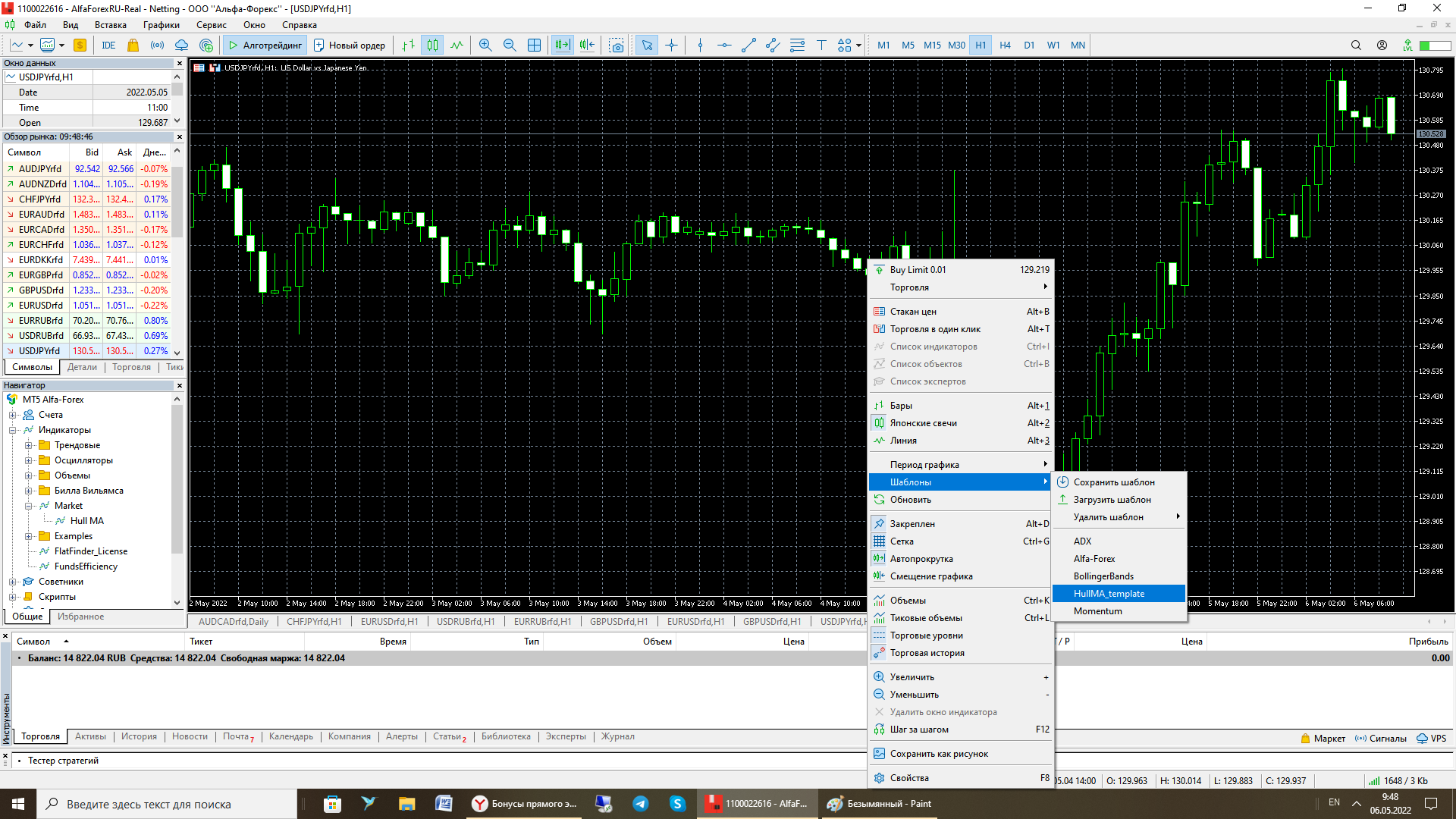The image size is (1456, 819).
Task: Click the tile windows grid icon
Action: pos(534,45)
